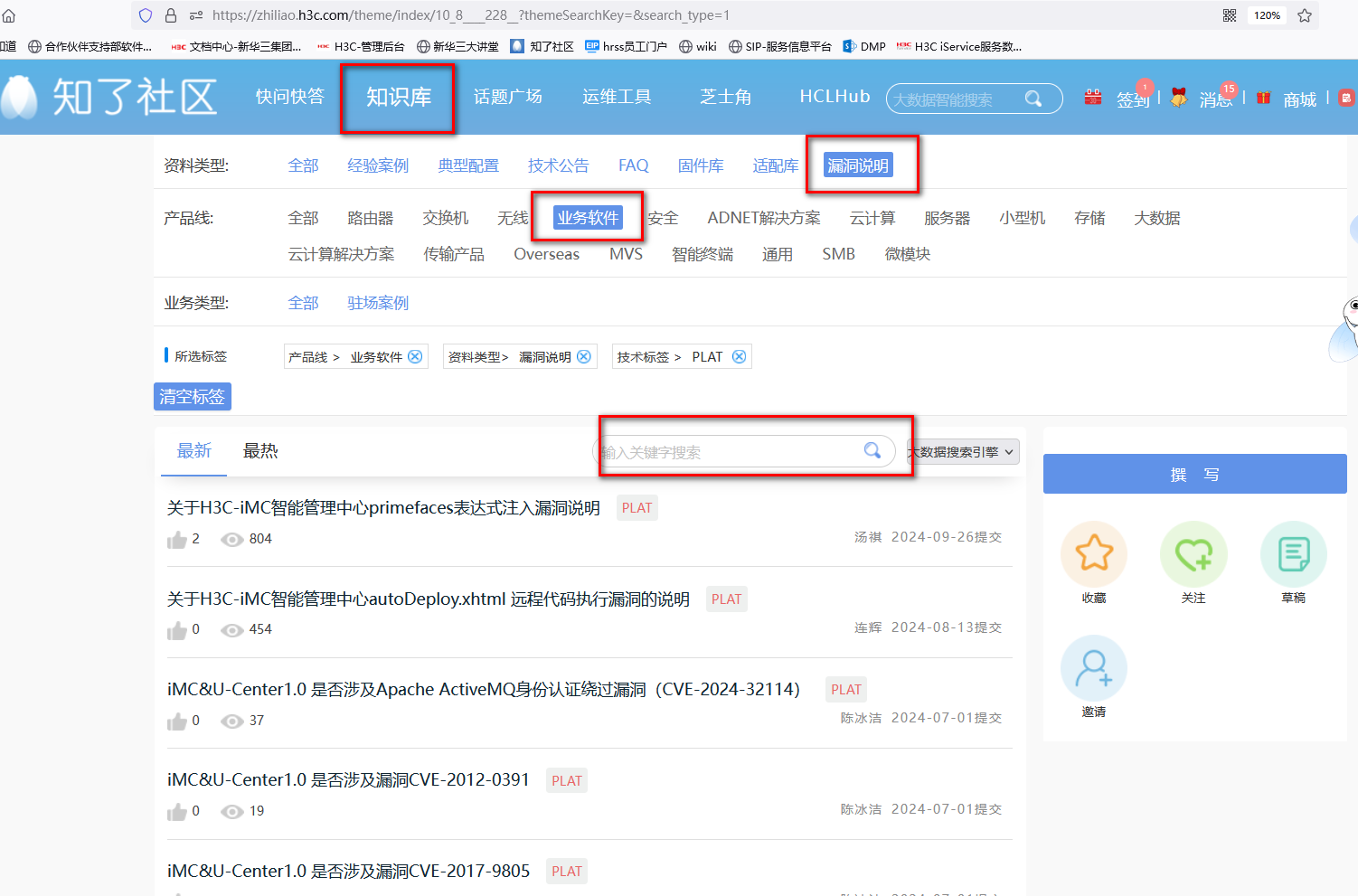Open the 商城 gift icon

[1263, 98]
